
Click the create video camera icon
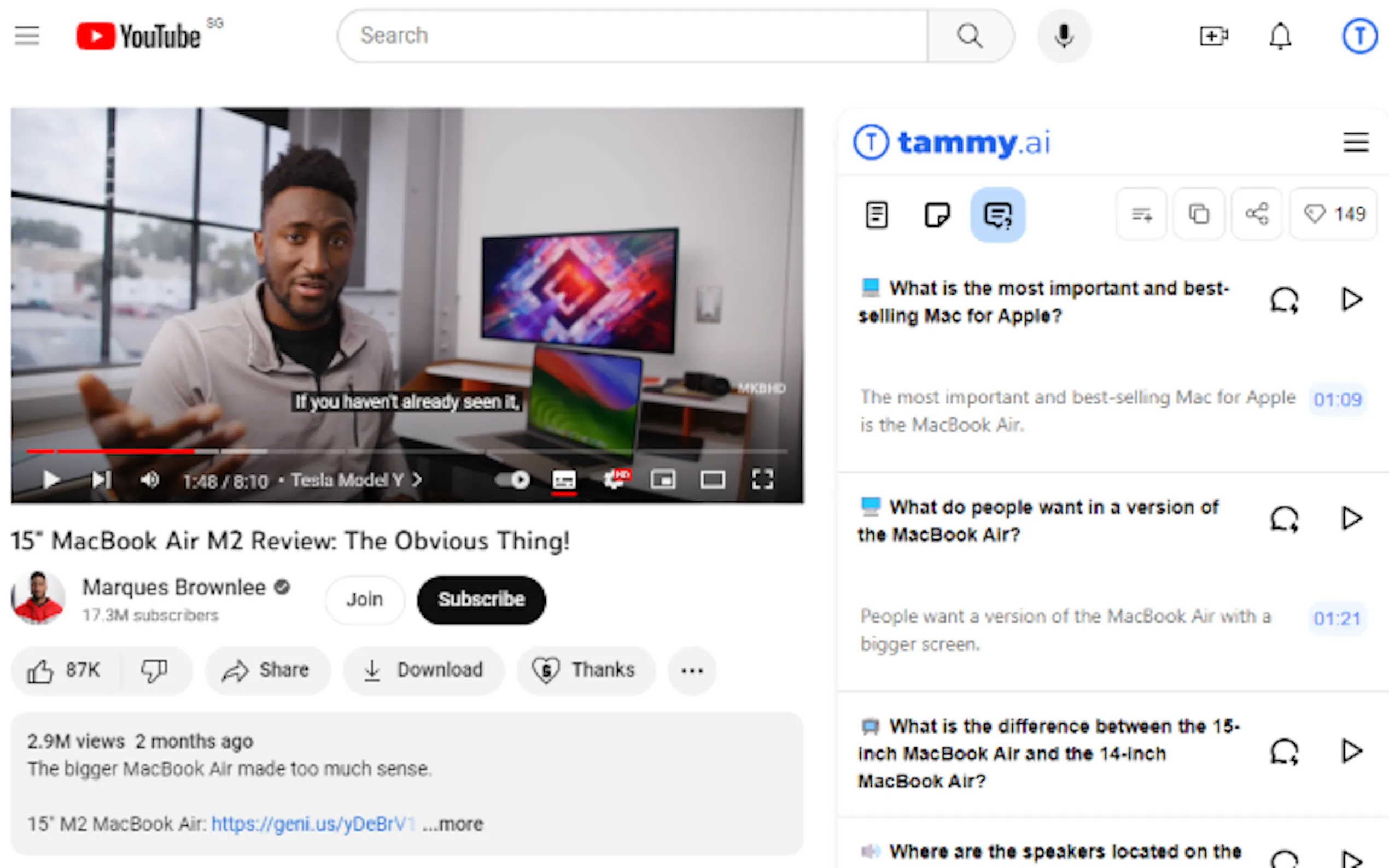point(1214,36)
